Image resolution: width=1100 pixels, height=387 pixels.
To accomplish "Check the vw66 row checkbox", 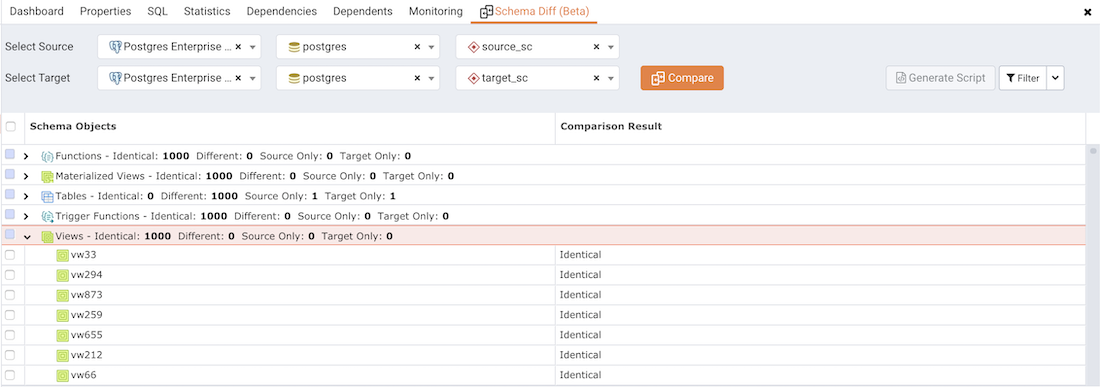I will [10, 375].
